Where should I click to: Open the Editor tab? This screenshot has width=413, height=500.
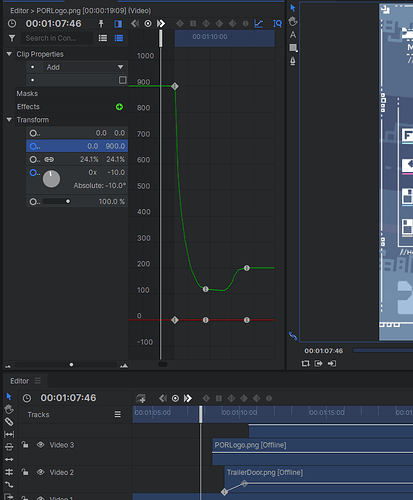tap(19, 381)
